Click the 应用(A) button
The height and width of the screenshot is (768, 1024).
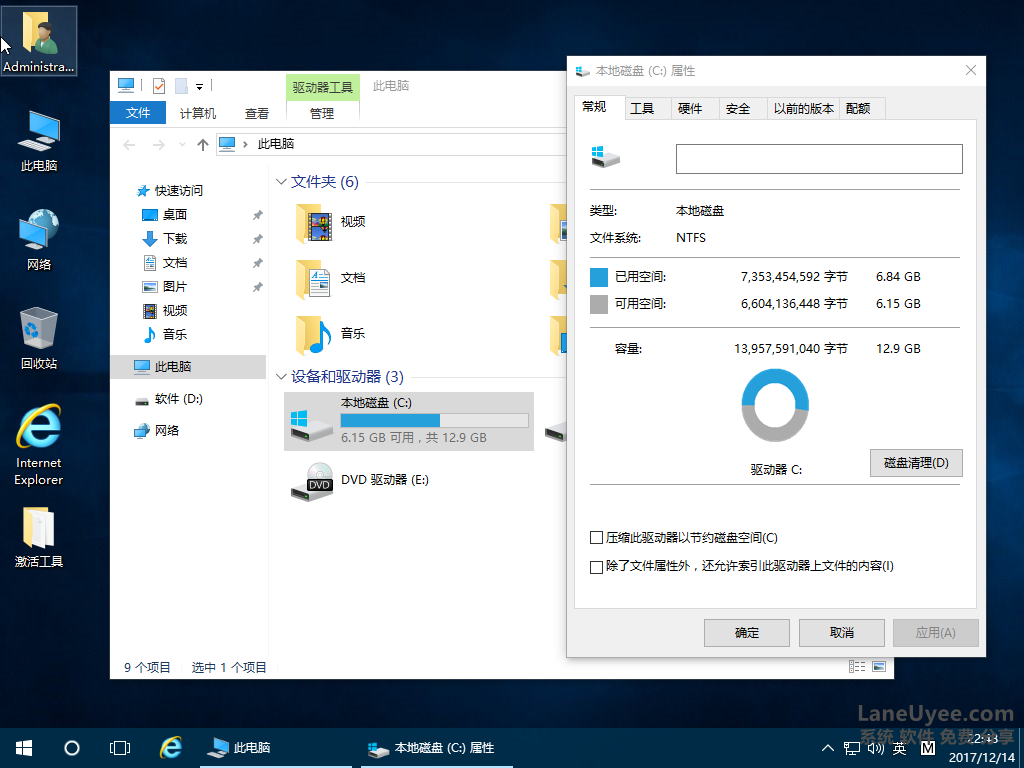point(936,633)
